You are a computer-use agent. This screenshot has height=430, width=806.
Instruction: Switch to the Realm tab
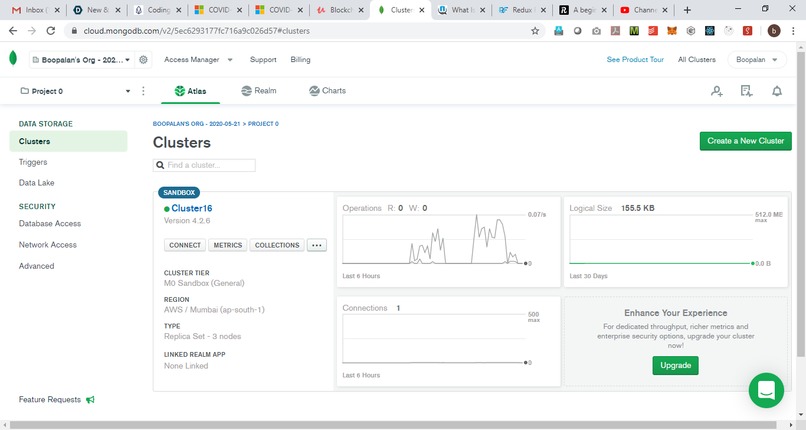[259, 90]
